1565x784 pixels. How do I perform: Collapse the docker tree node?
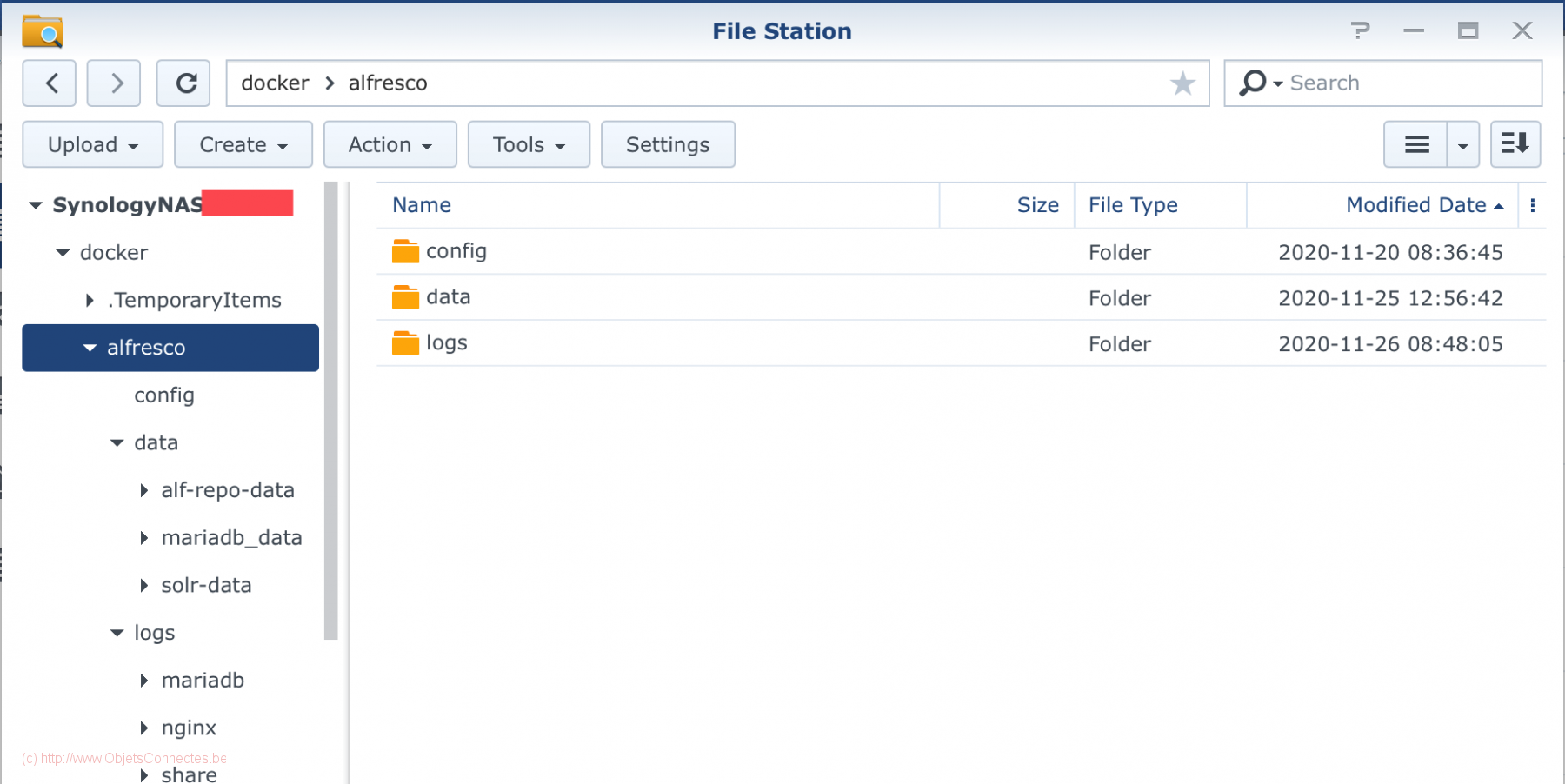[63, 253]
